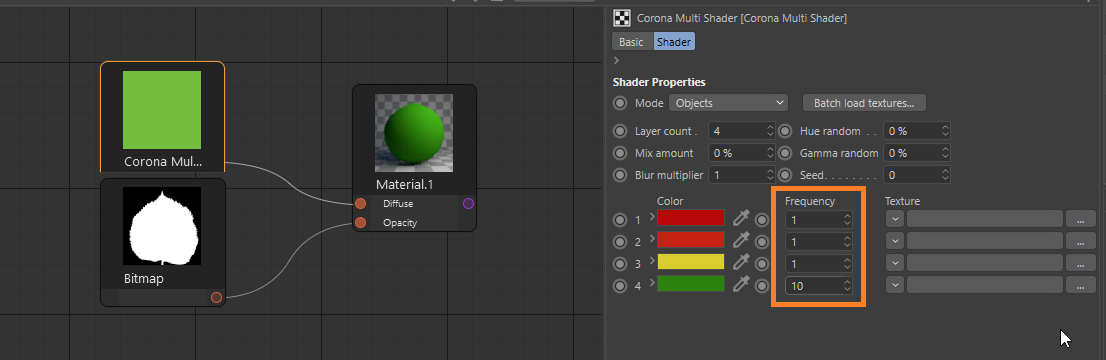Toggle the Mix amount animation dot
This screenshot has height=360, width=1106.
coord(620,153)
